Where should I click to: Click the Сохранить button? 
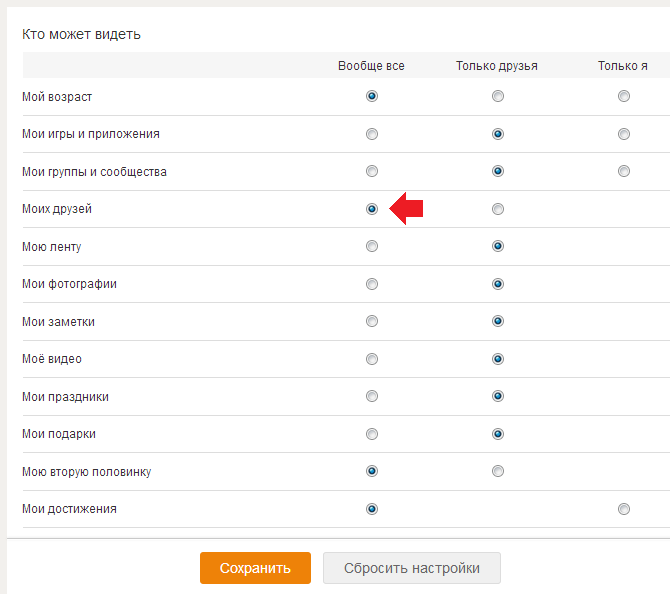point(255,568)
